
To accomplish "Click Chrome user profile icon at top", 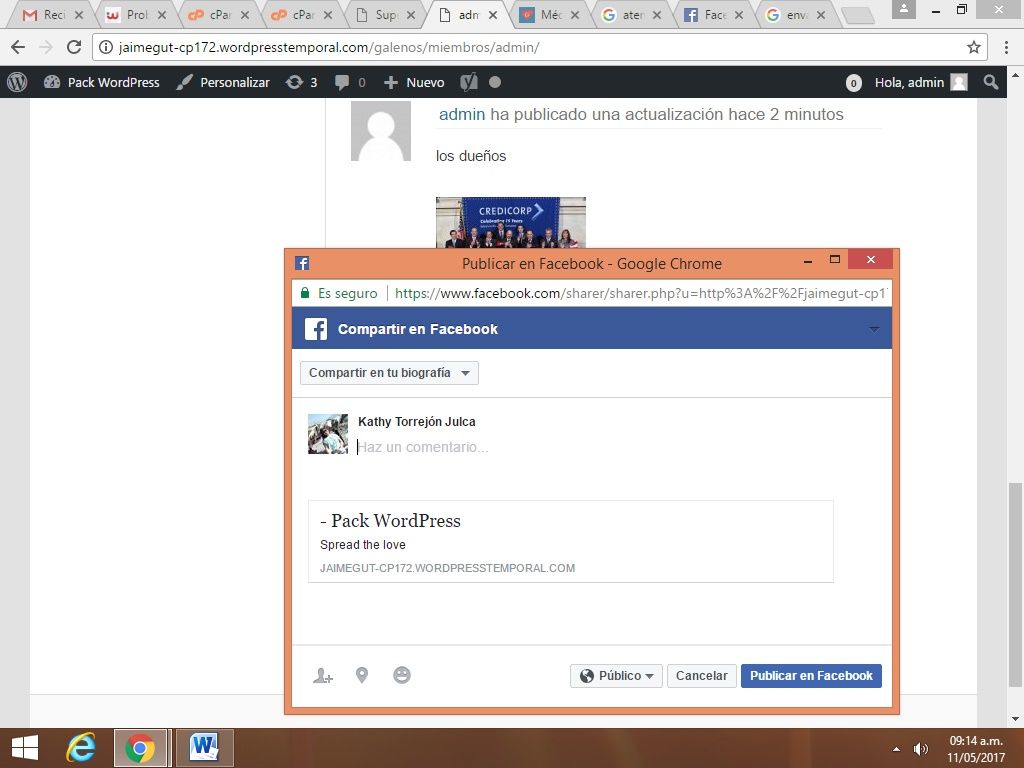I will [x=904, y=8].
